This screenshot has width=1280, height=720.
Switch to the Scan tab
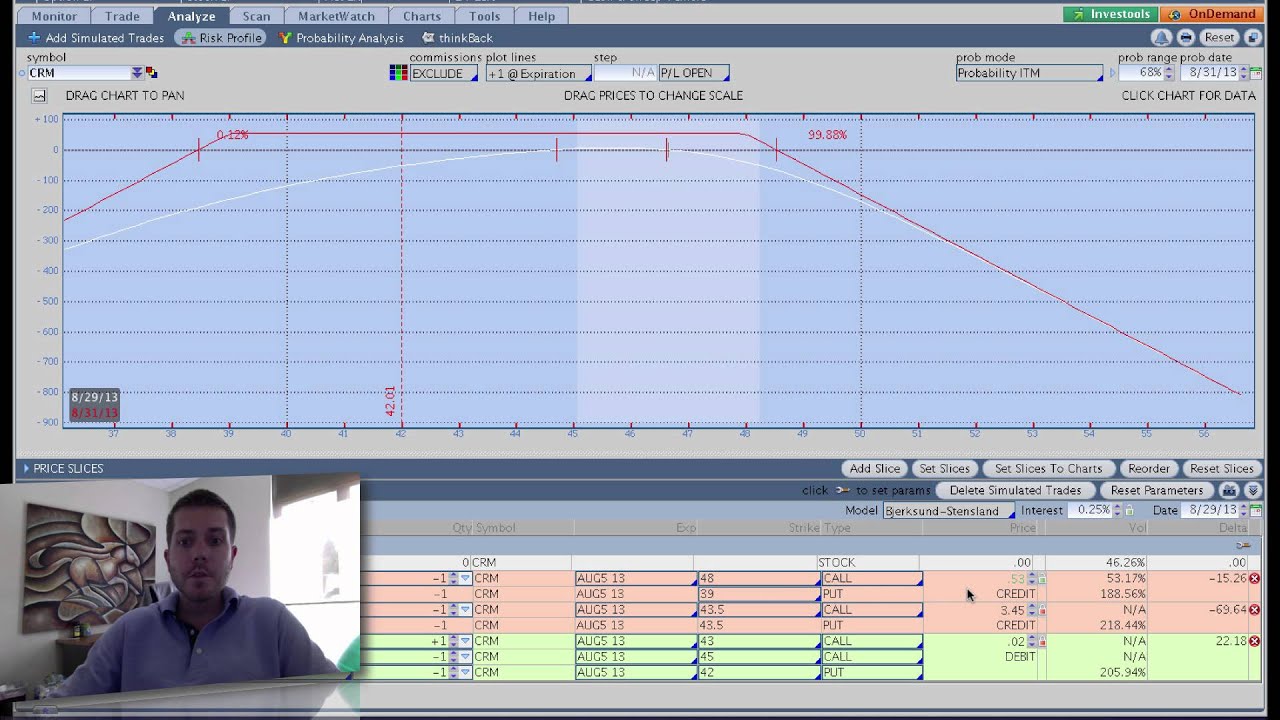pyautogui.click(x=256, y=16)
